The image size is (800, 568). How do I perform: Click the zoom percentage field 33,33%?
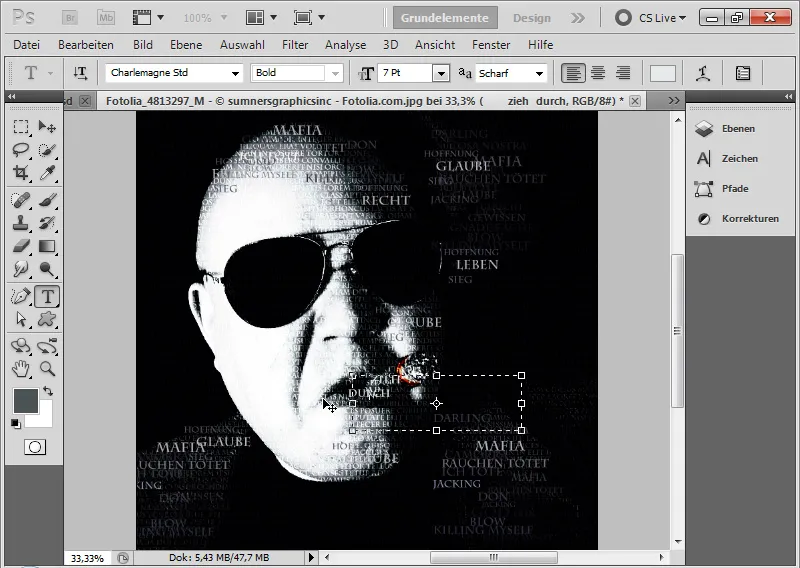pyautogui.click(x=87, y=558)
